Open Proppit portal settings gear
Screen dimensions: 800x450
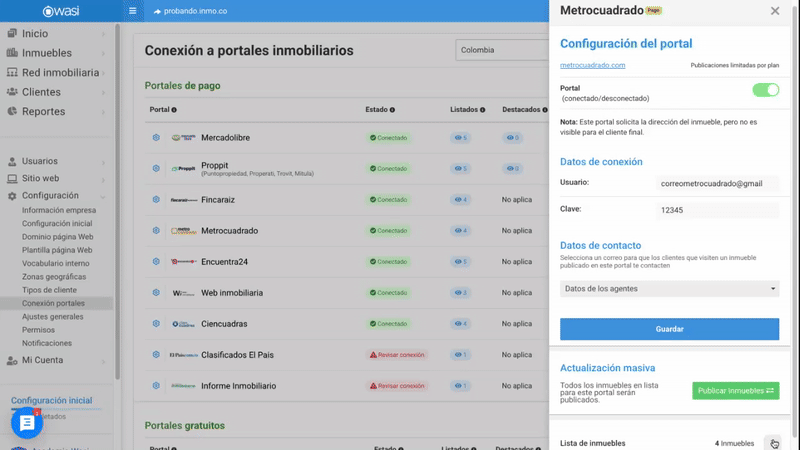pos(156,168)
